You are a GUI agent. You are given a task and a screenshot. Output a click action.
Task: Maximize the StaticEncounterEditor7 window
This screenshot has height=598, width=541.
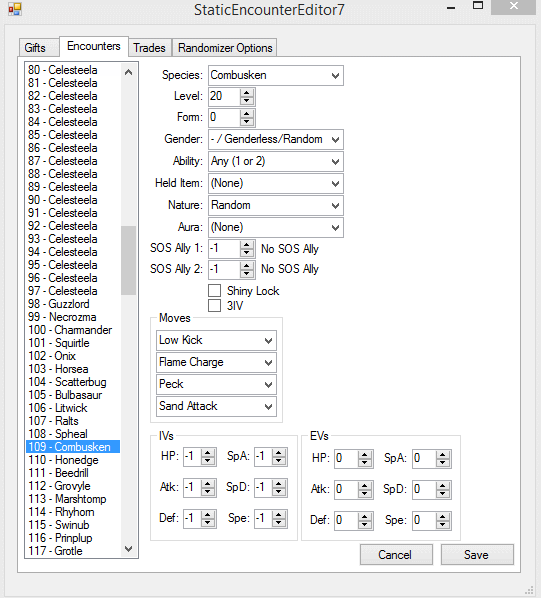[x=478, y=6]
